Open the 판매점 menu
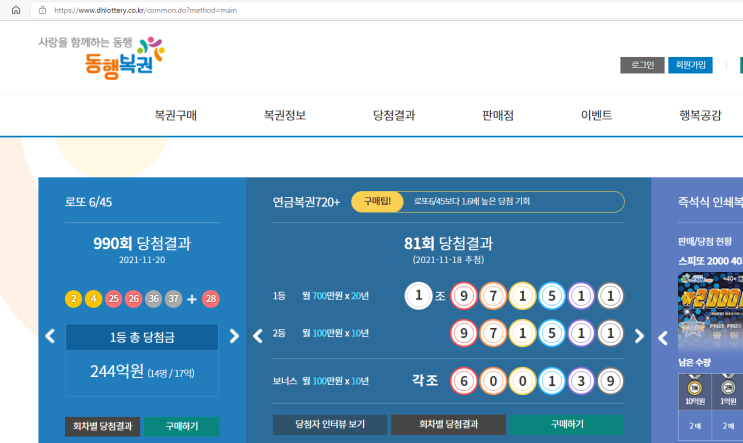The width and height of the screenshot is (743, 443). coord(498,115)
